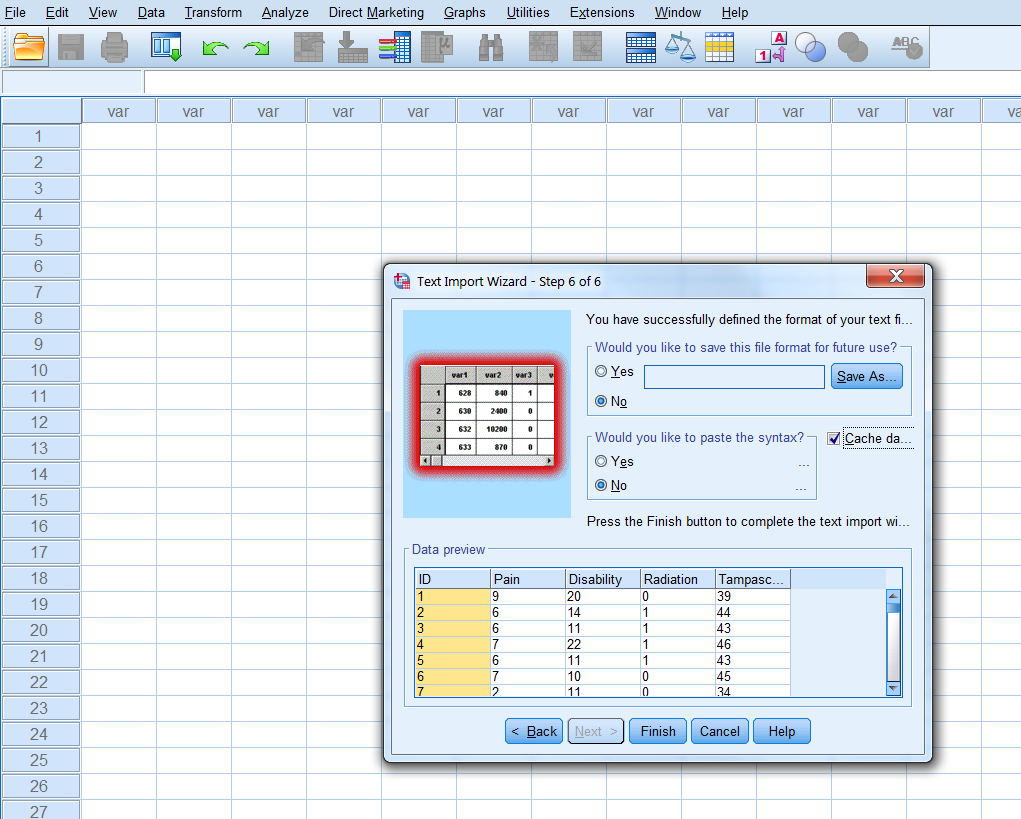This screenshot has width=1021, height=819.
Task: Select Yes to save file format
Action: (x=601, y=372)
